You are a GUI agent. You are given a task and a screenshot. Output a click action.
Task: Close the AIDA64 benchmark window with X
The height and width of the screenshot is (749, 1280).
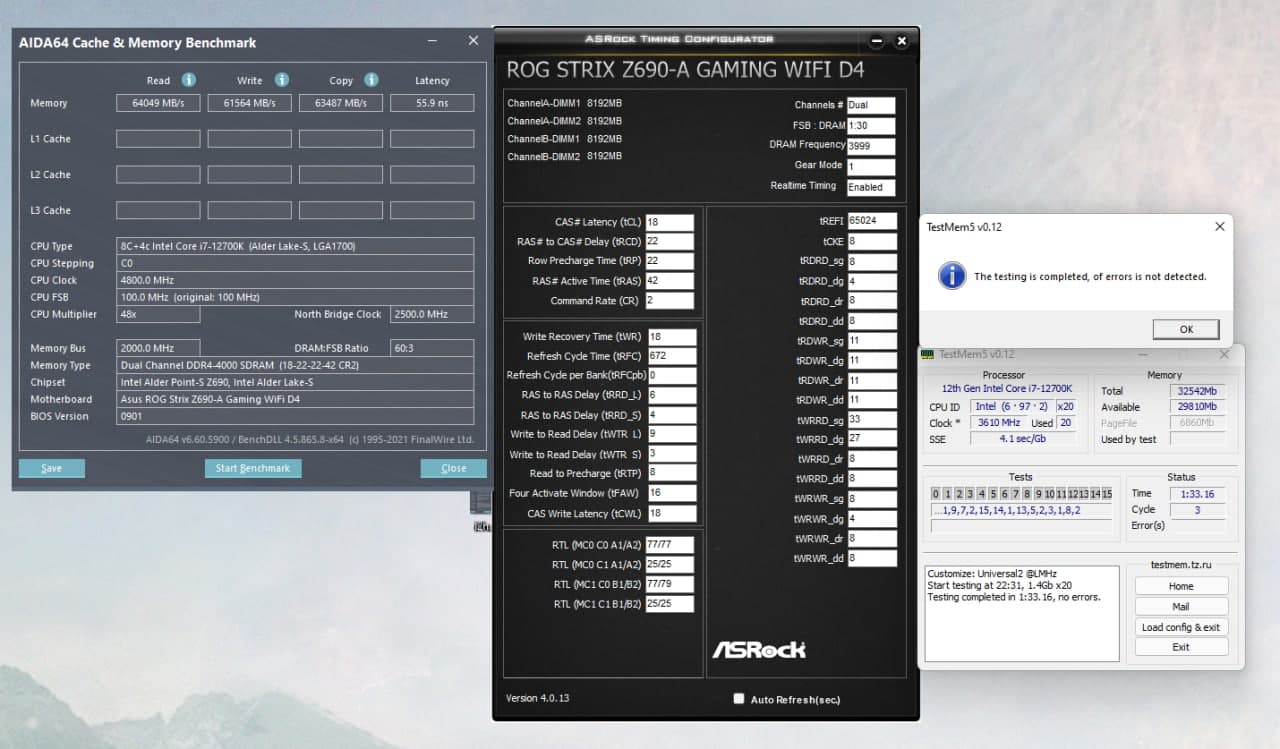click(x=473, y=41)
